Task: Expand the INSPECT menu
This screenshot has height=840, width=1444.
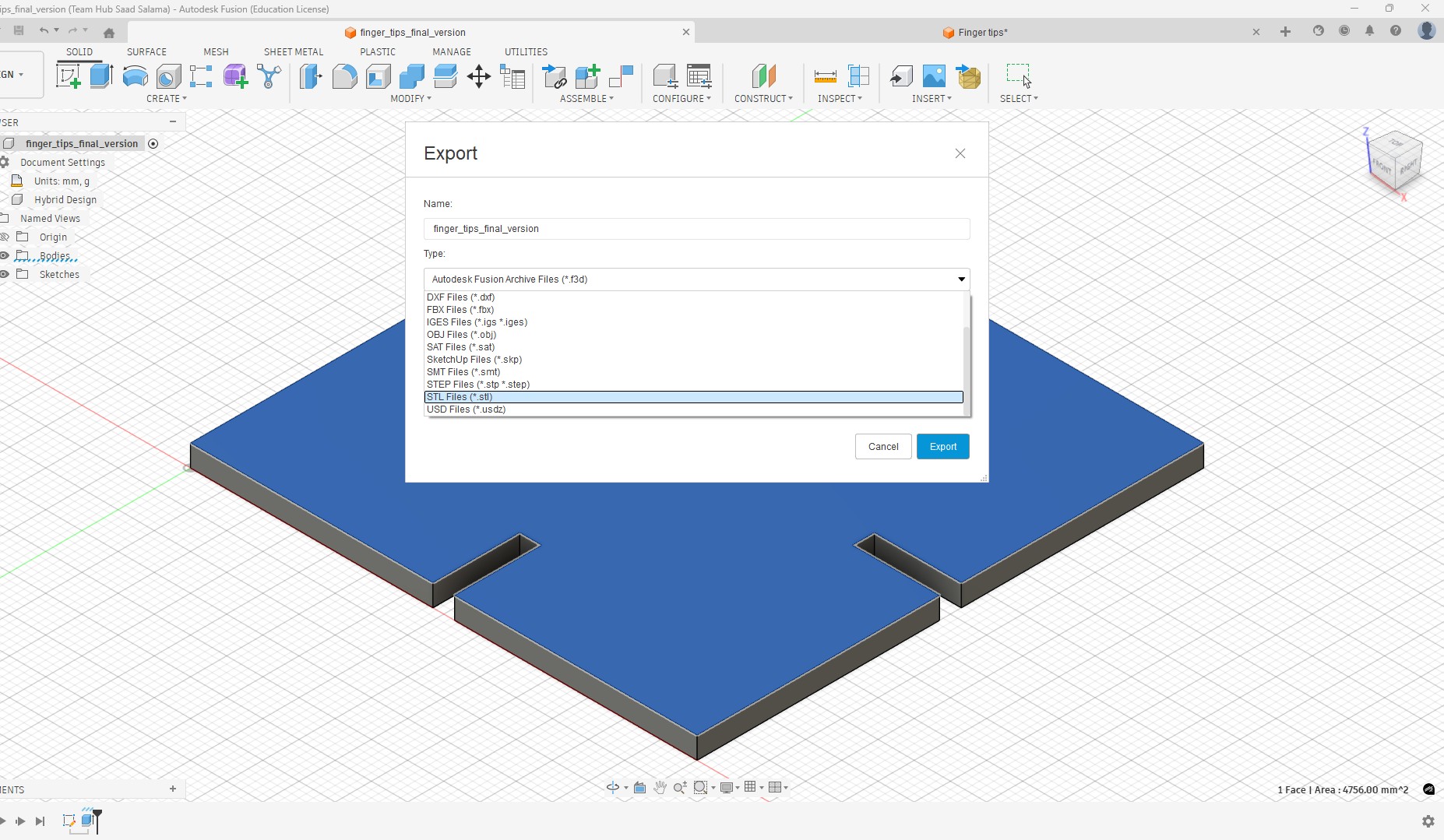Action: [840, 99]
